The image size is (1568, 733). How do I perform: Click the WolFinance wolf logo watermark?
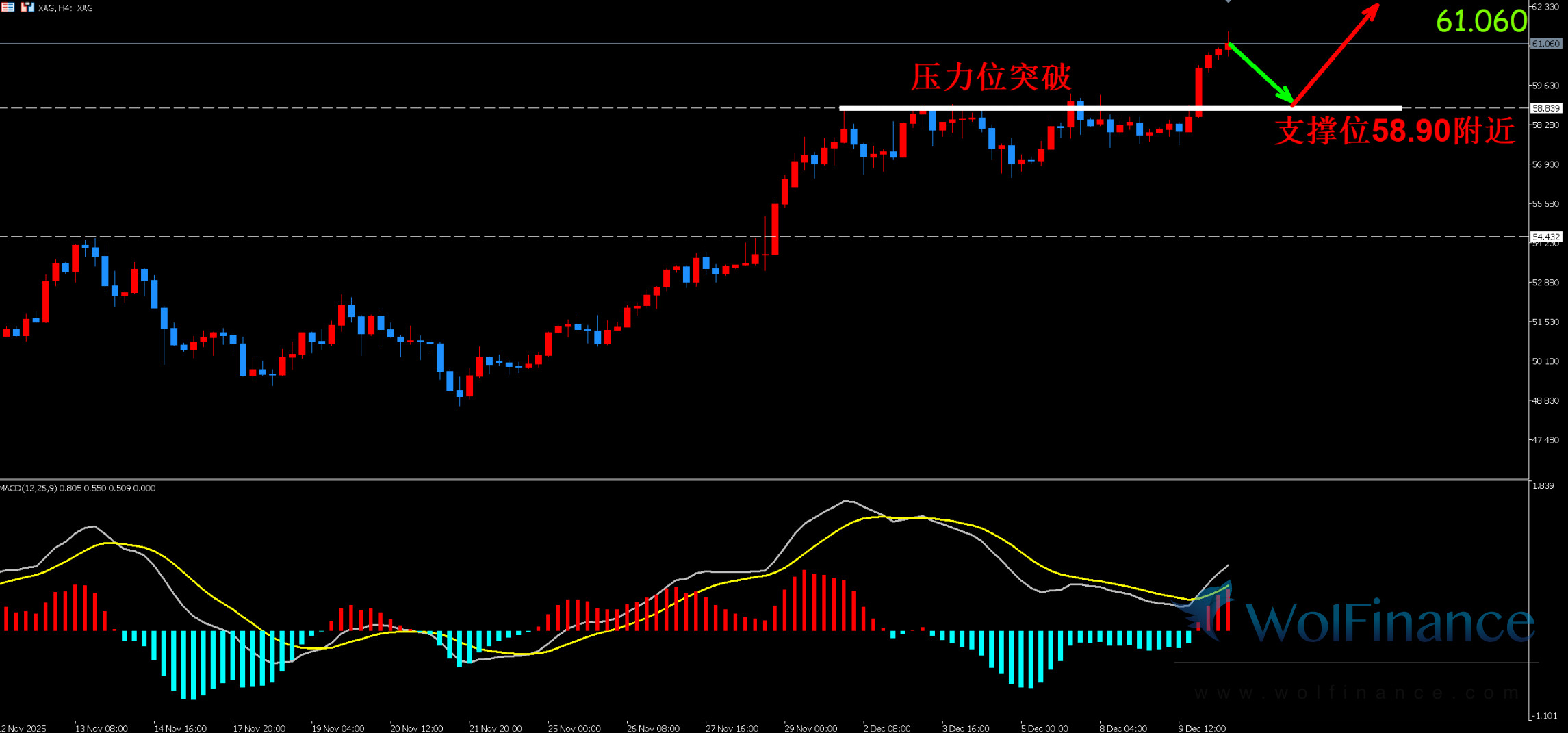click(x=1210, y=613)
